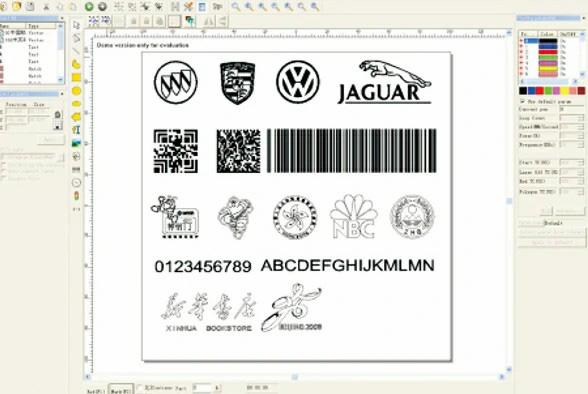Click the clock Timer tool

pyautogui.click(x=76, y=183)
